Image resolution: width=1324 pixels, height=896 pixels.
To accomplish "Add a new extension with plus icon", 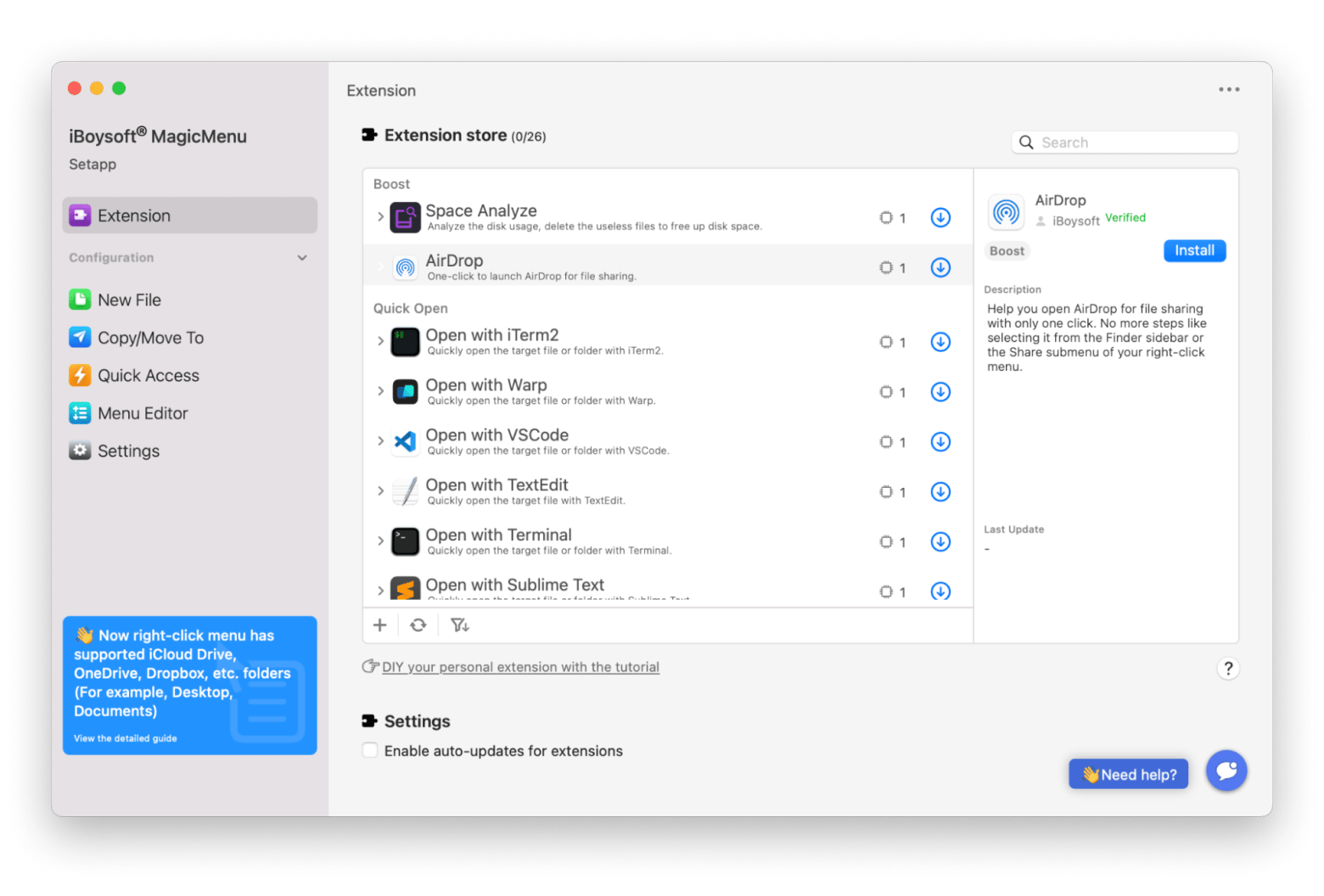I will 380,625.
